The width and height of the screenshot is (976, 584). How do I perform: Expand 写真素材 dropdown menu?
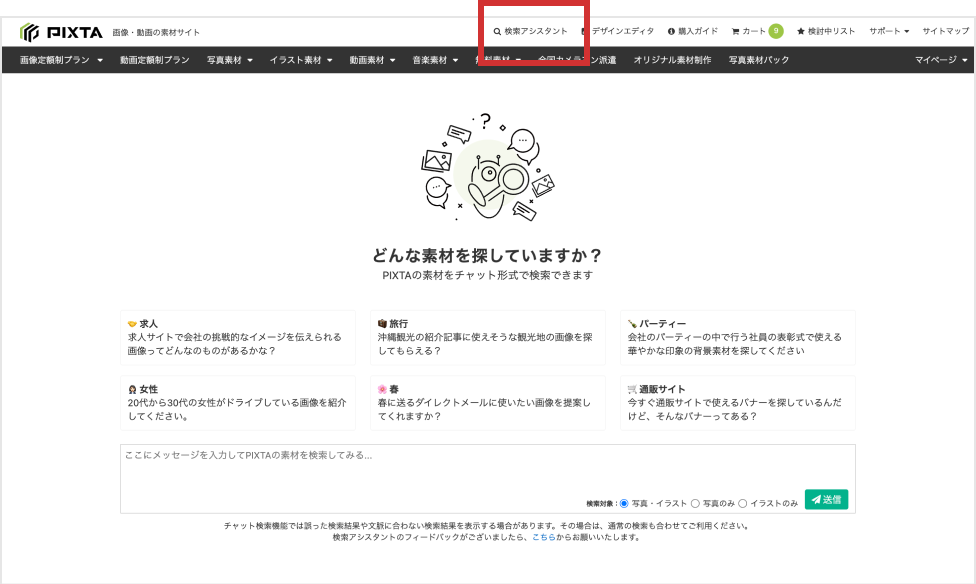coord(230,60)
